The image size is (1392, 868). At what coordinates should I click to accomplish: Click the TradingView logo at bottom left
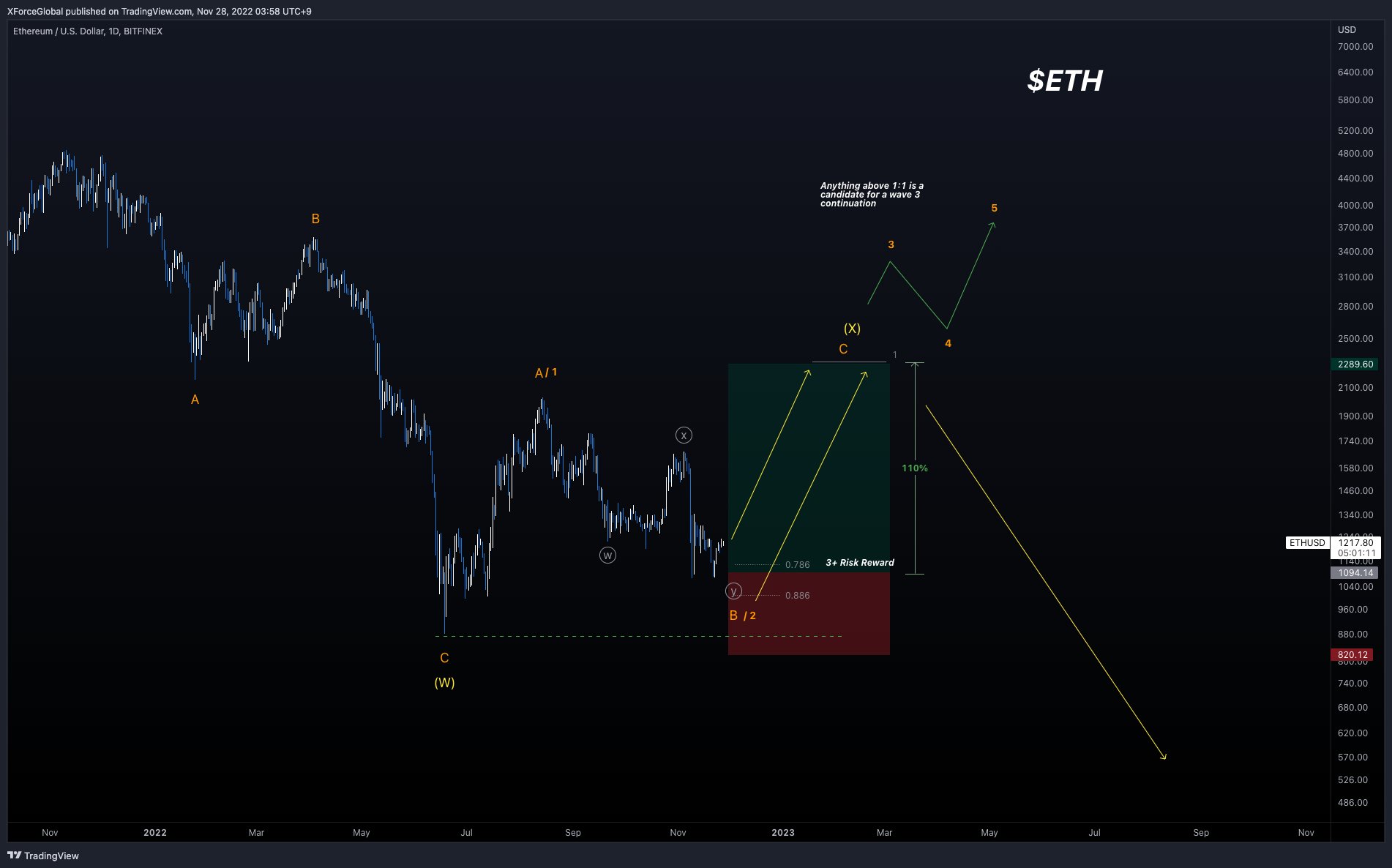pos(43,856)
